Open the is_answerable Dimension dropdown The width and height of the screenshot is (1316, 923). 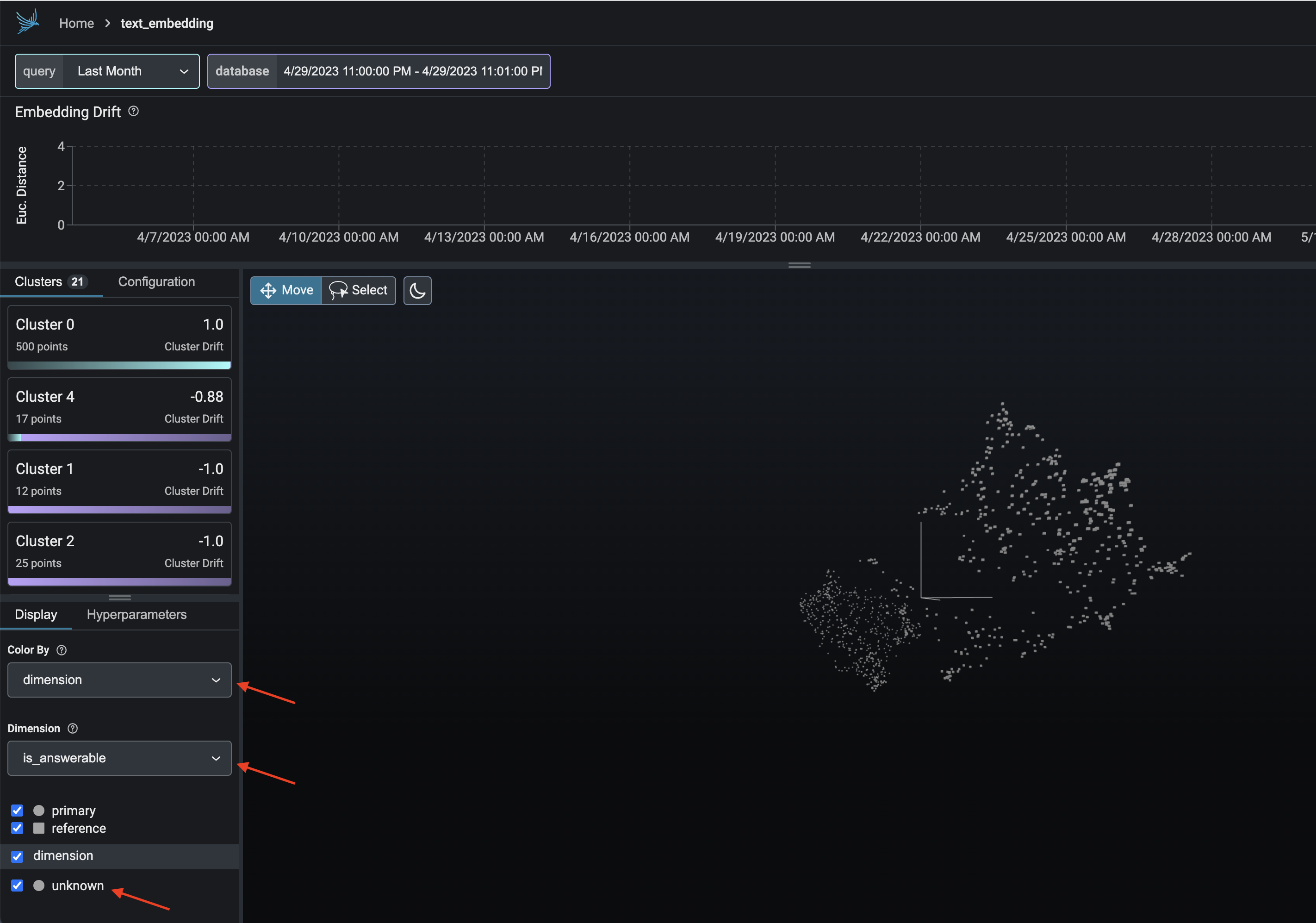(119, 758)
